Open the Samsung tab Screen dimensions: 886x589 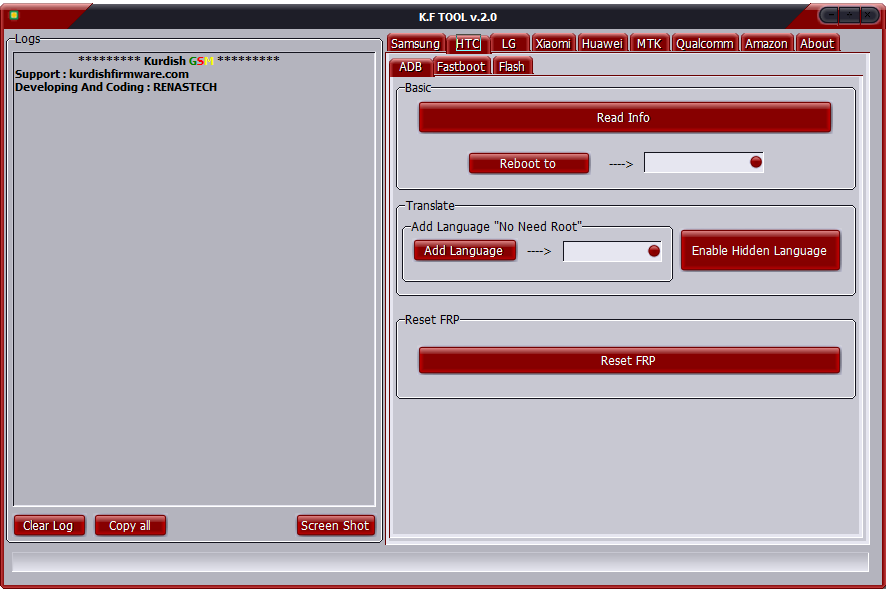415,44
